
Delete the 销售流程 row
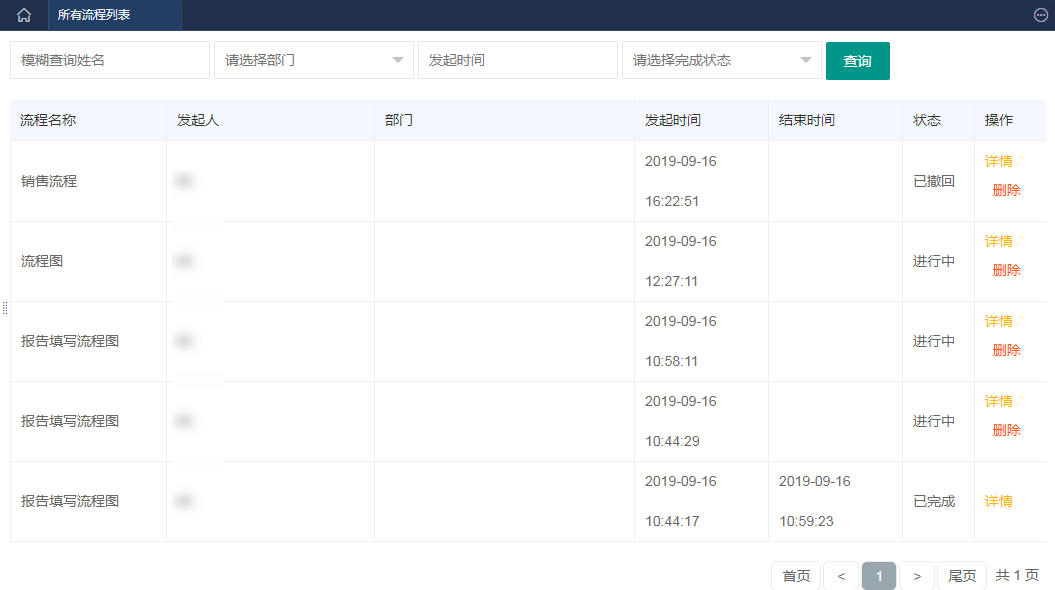click(1006, 190)
